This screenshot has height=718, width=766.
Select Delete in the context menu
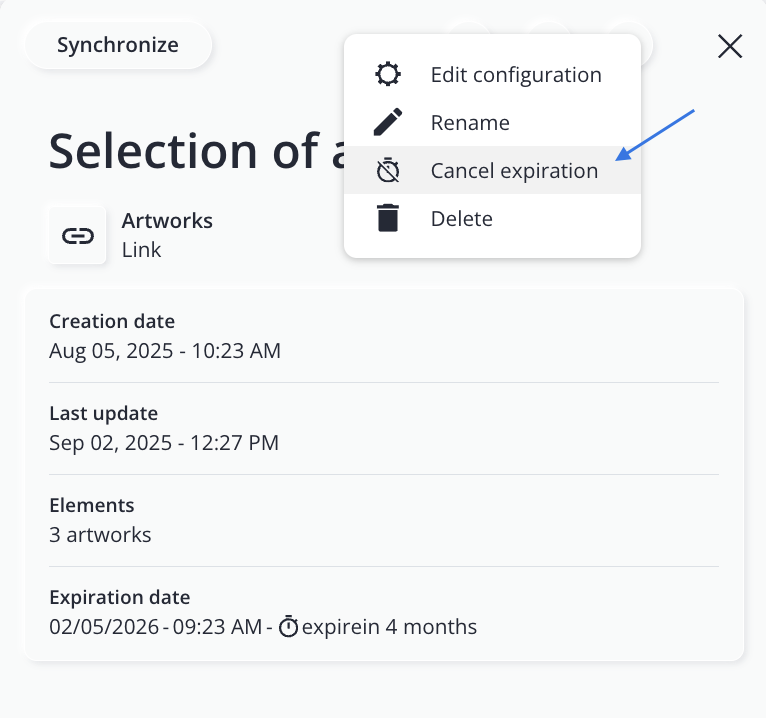(x=461, y=219)
